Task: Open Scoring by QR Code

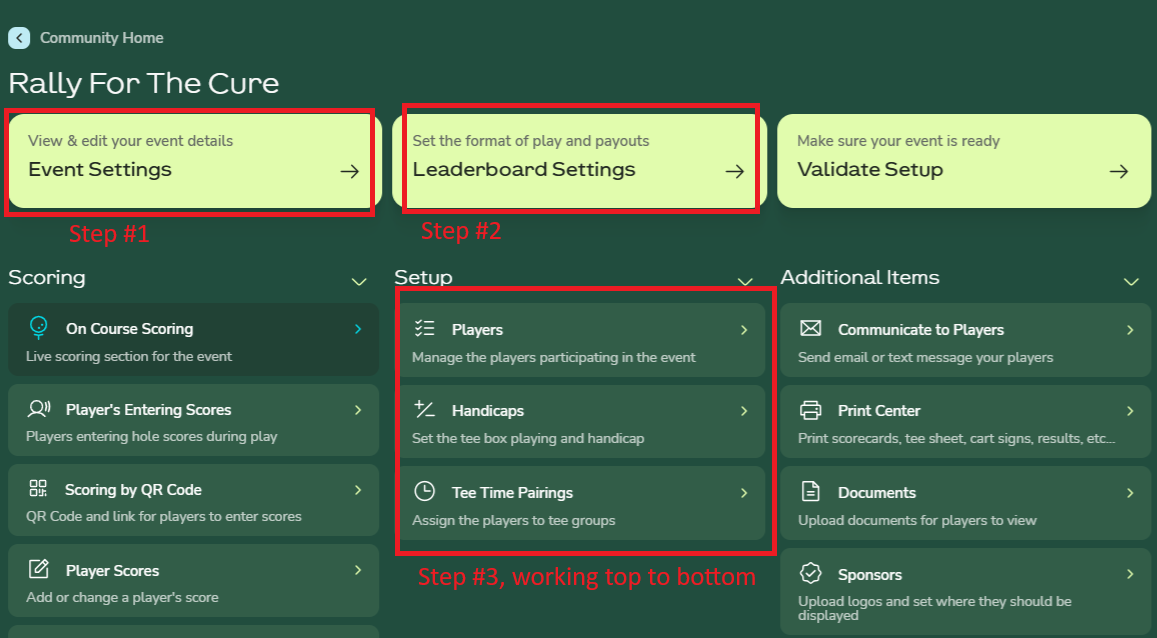Action: click(193, 501)
